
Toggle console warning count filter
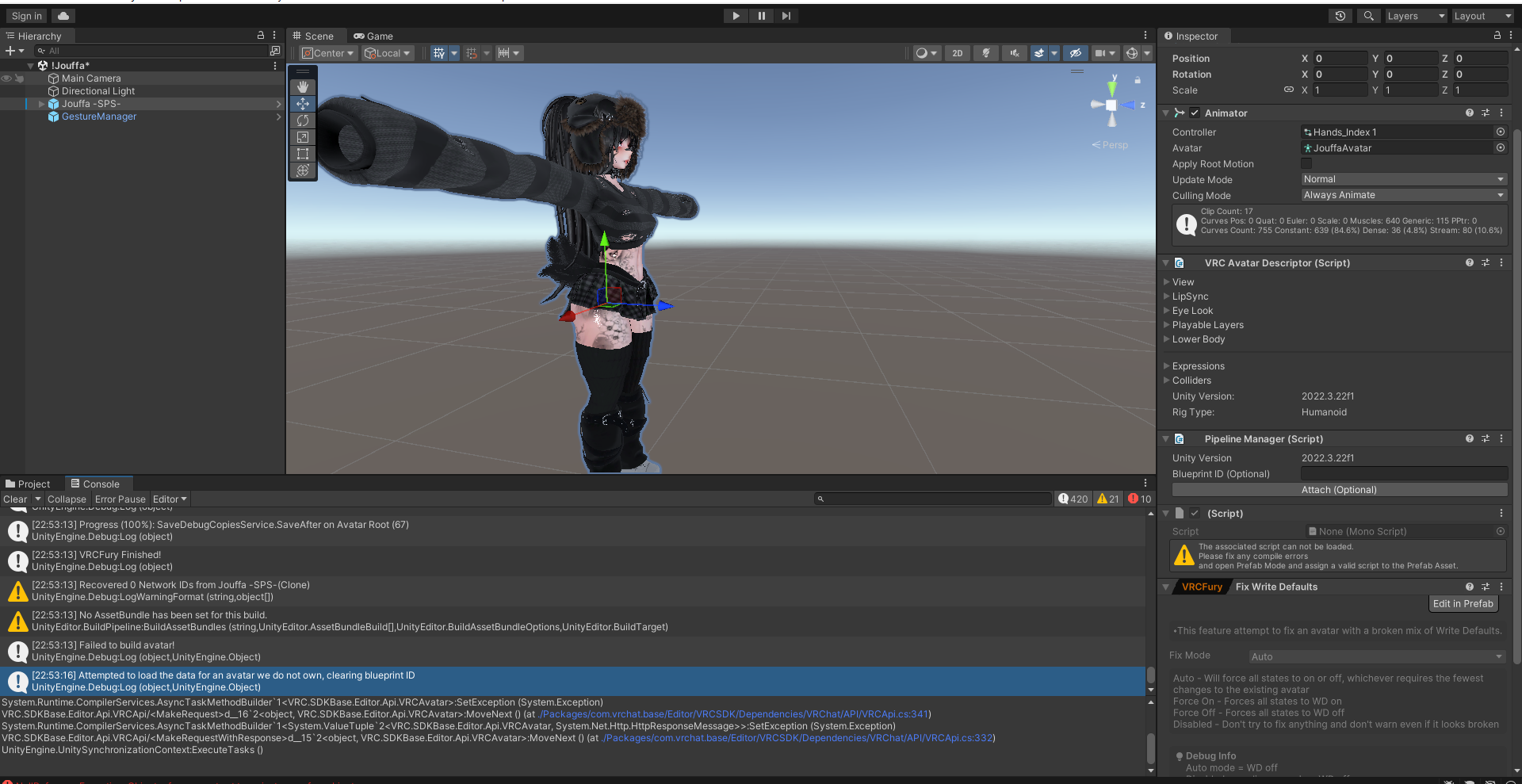coord(1108,499)
